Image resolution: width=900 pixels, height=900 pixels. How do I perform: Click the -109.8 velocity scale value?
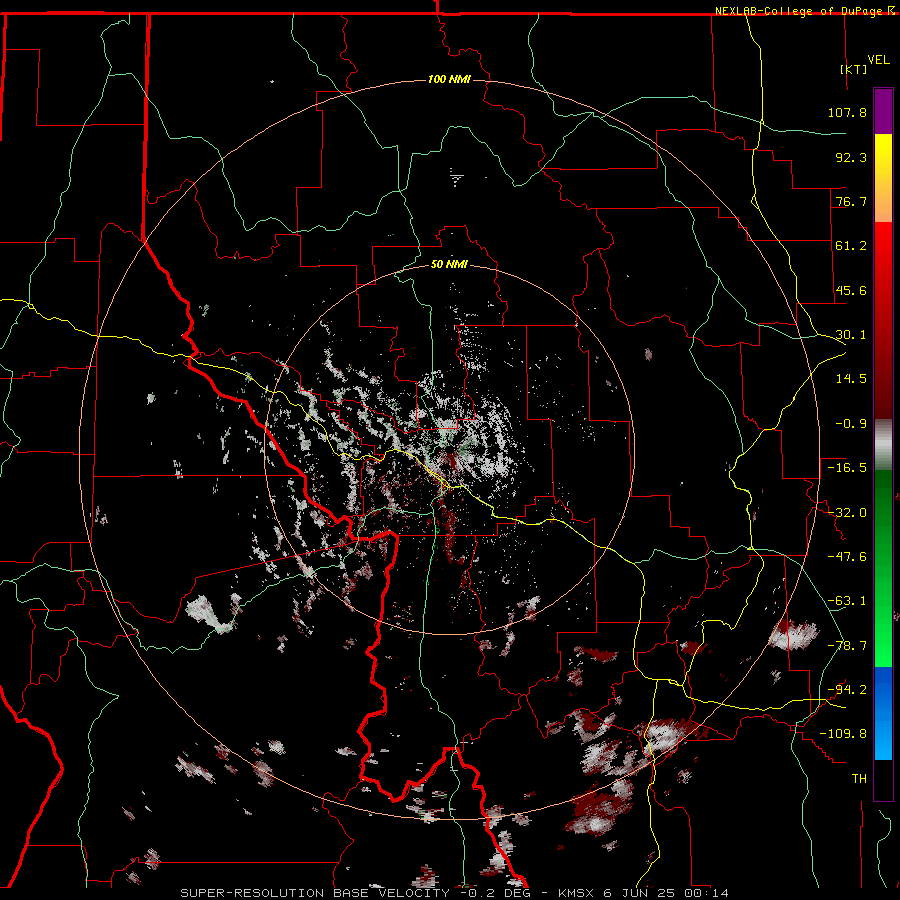pyautogui.click(x=843, y=734)
